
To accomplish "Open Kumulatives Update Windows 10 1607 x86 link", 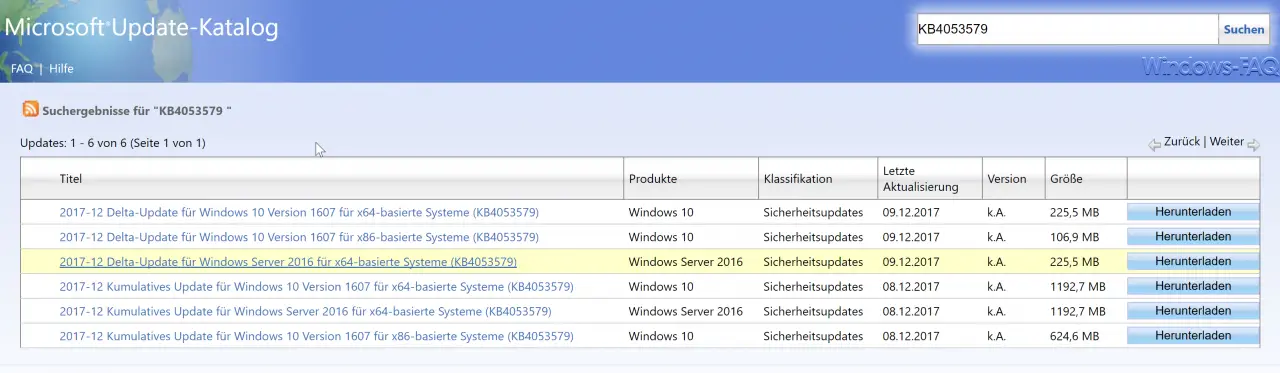I will pos(316,336).
